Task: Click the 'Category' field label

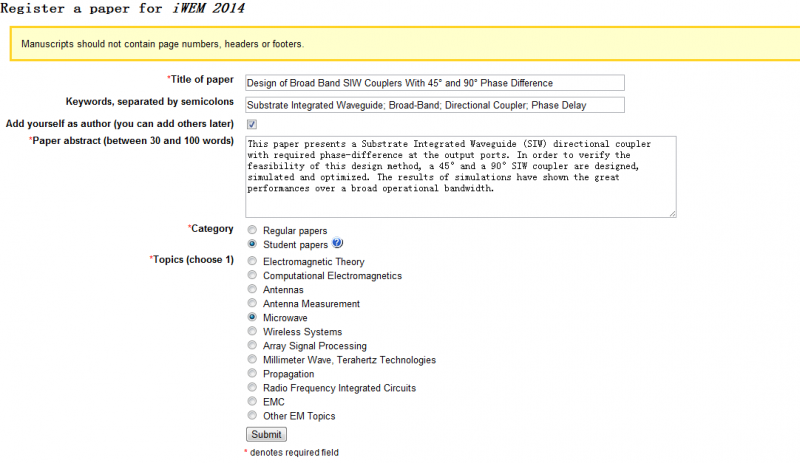Action: (x=211, y=228)
